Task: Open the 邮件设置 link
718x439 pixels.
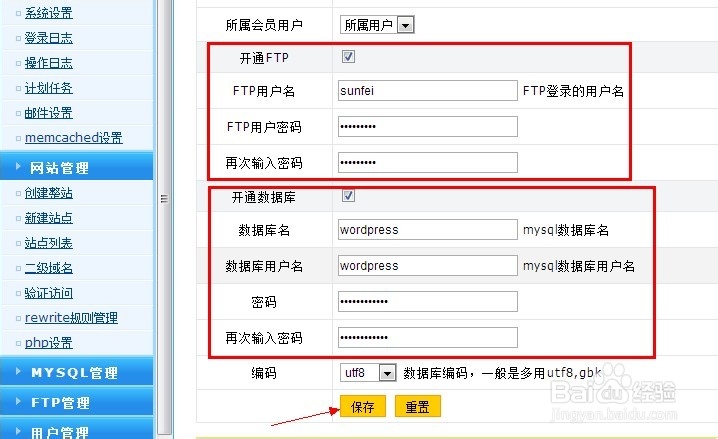Action: pyautogui.click(x=49, y=113)
